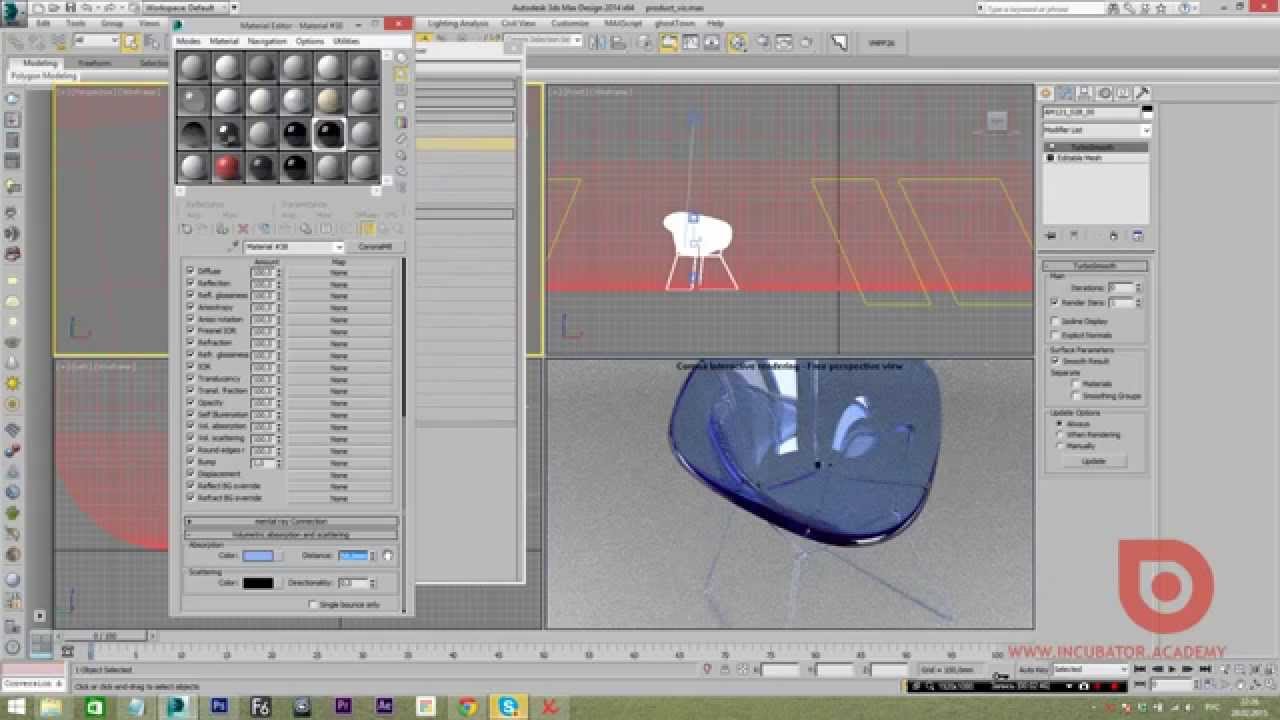
Task: Toggle the Displacement map checkbox
Action: tap(190, 474)
